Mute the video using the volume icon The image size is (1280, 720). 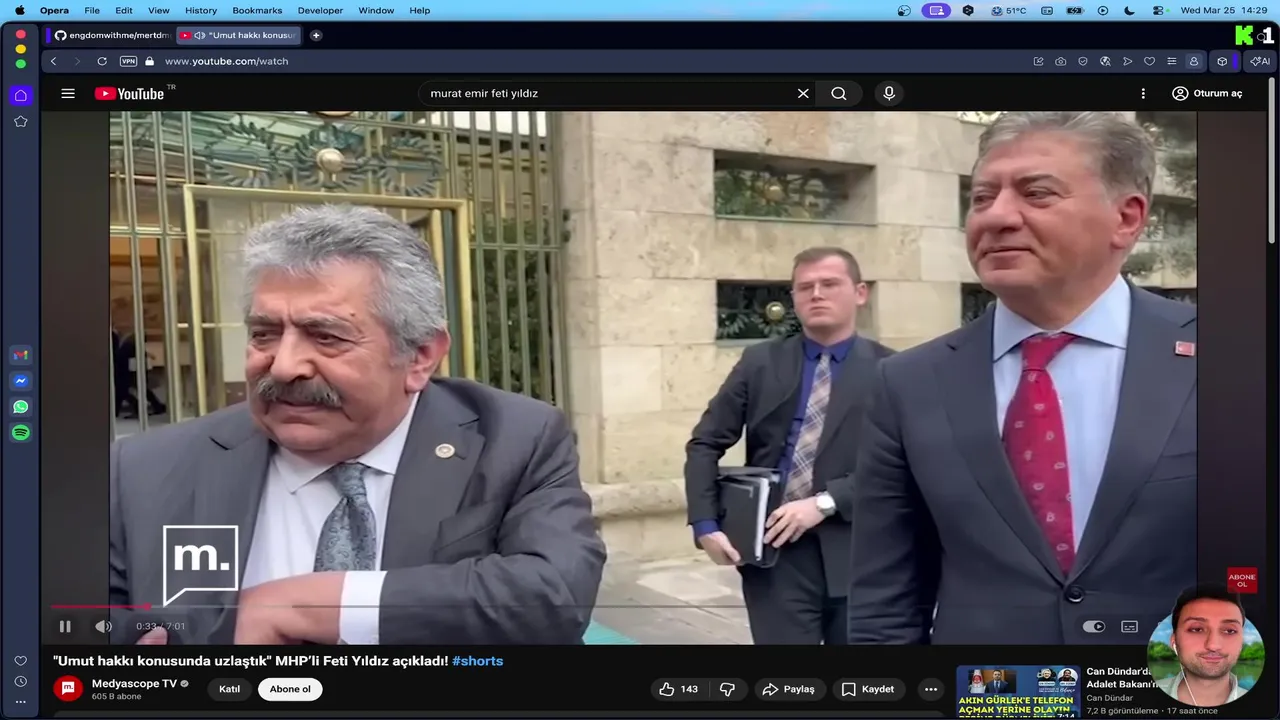pos(103,627)
